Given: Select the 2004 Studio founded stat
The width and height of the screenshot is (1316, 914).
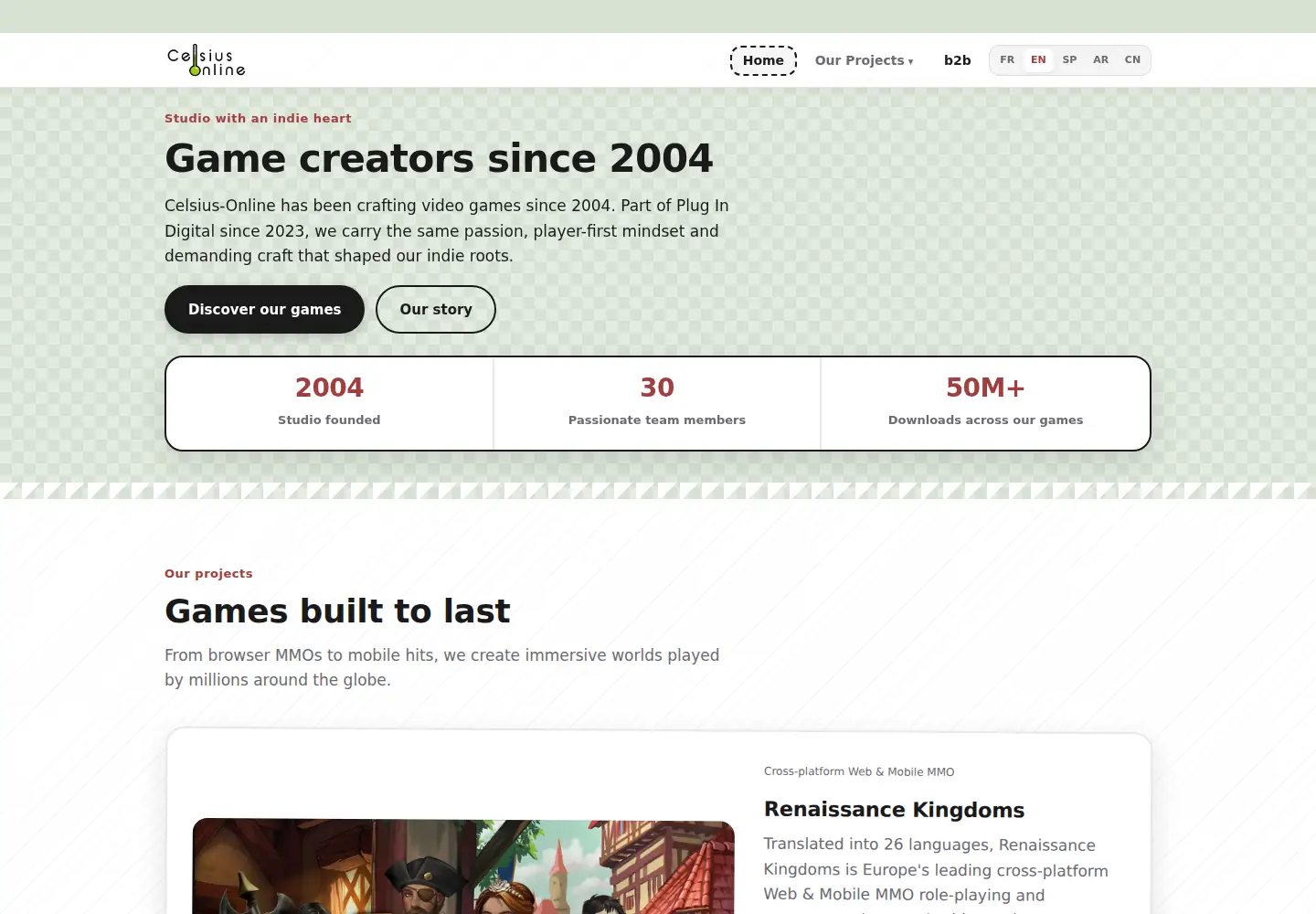Looking at the screenshot, I should tap(329, 403).
